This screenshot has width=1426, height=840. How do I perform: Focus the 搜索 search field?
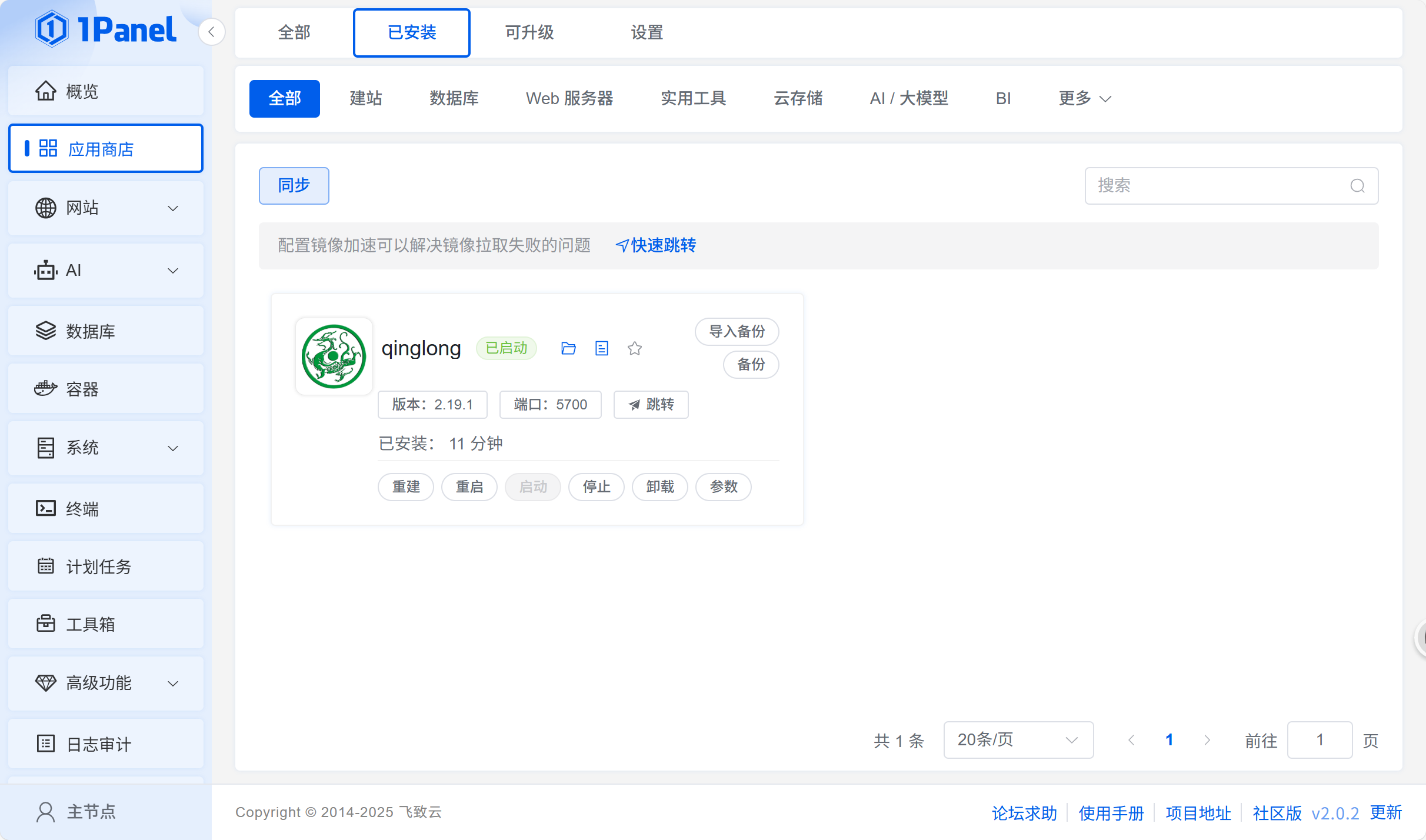pos(1231,186)
